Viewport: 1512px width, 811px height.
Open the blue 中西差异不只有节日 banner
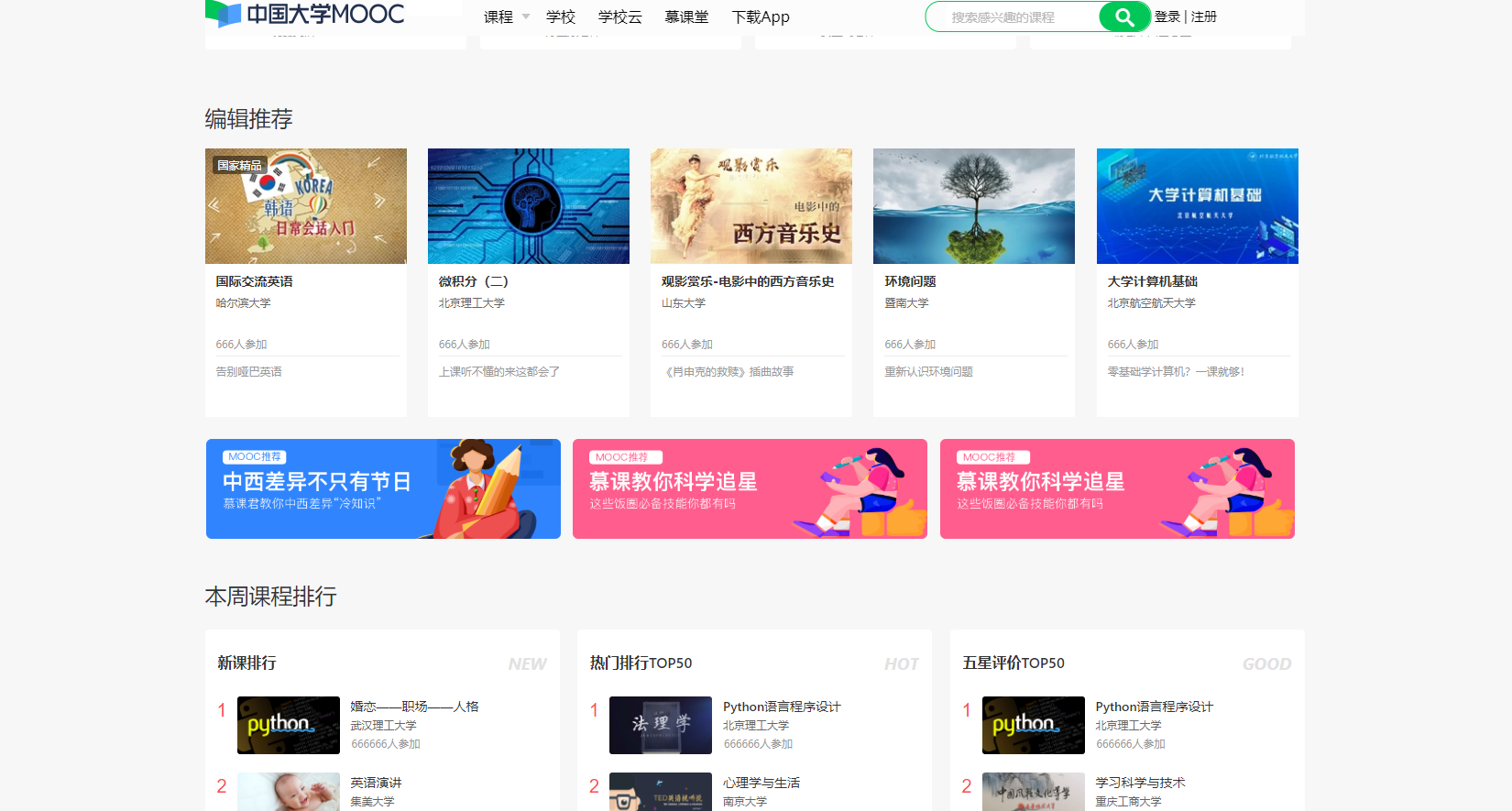(383, 488)
